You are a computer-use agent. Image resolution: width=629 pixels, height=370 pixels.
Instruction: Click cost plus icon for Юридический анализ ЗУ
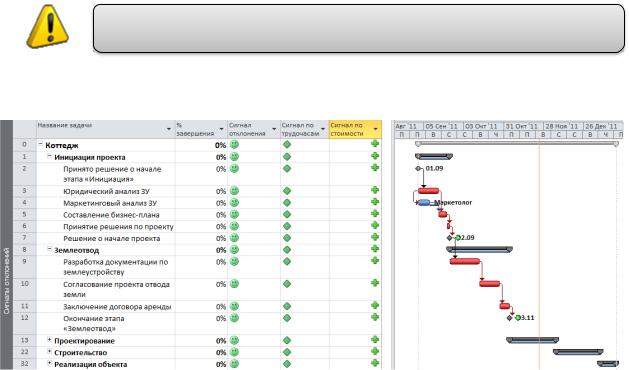point(375,190)
